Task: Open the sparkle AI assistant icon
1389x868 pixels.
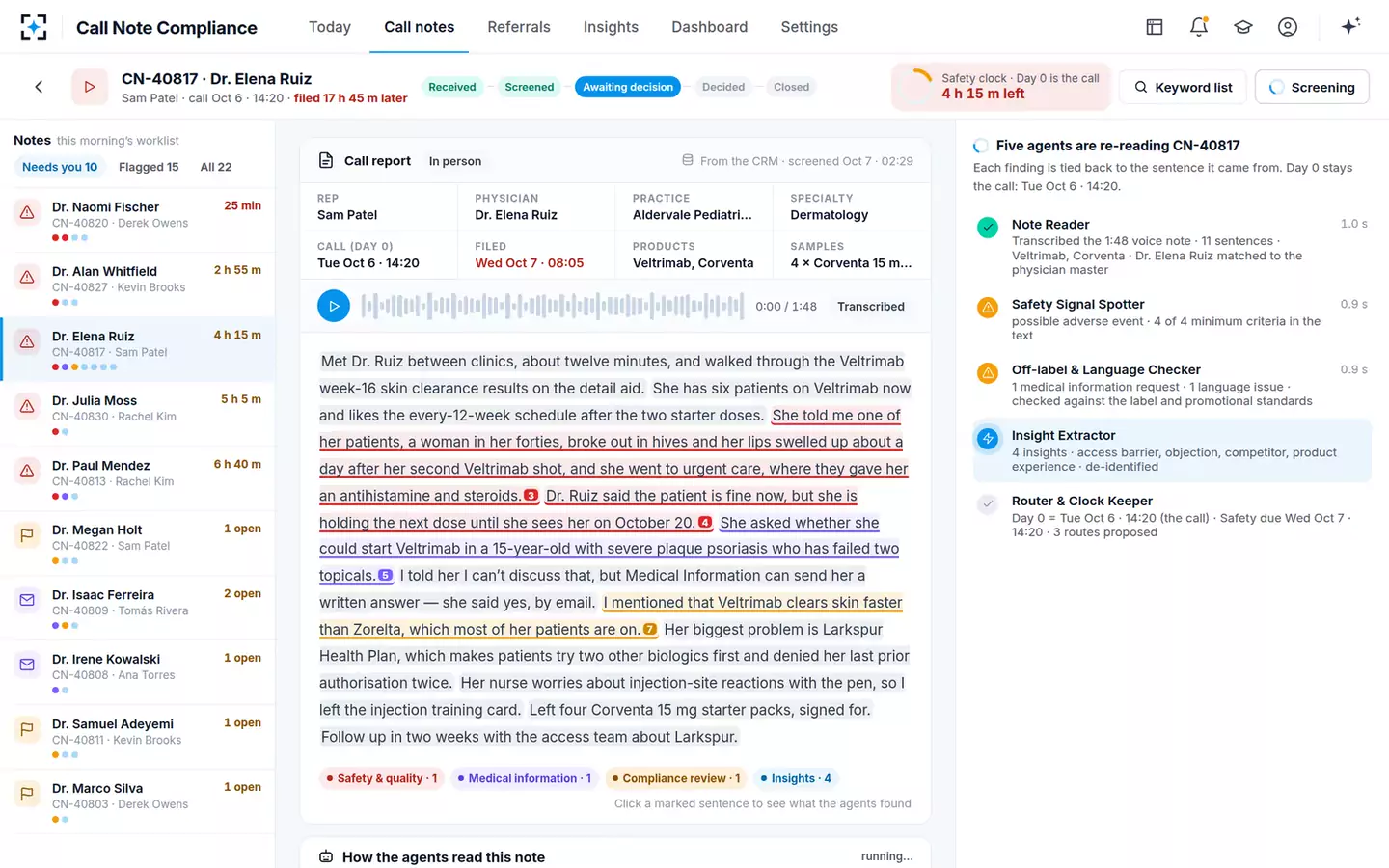Action: click(x=1350, y=26)
